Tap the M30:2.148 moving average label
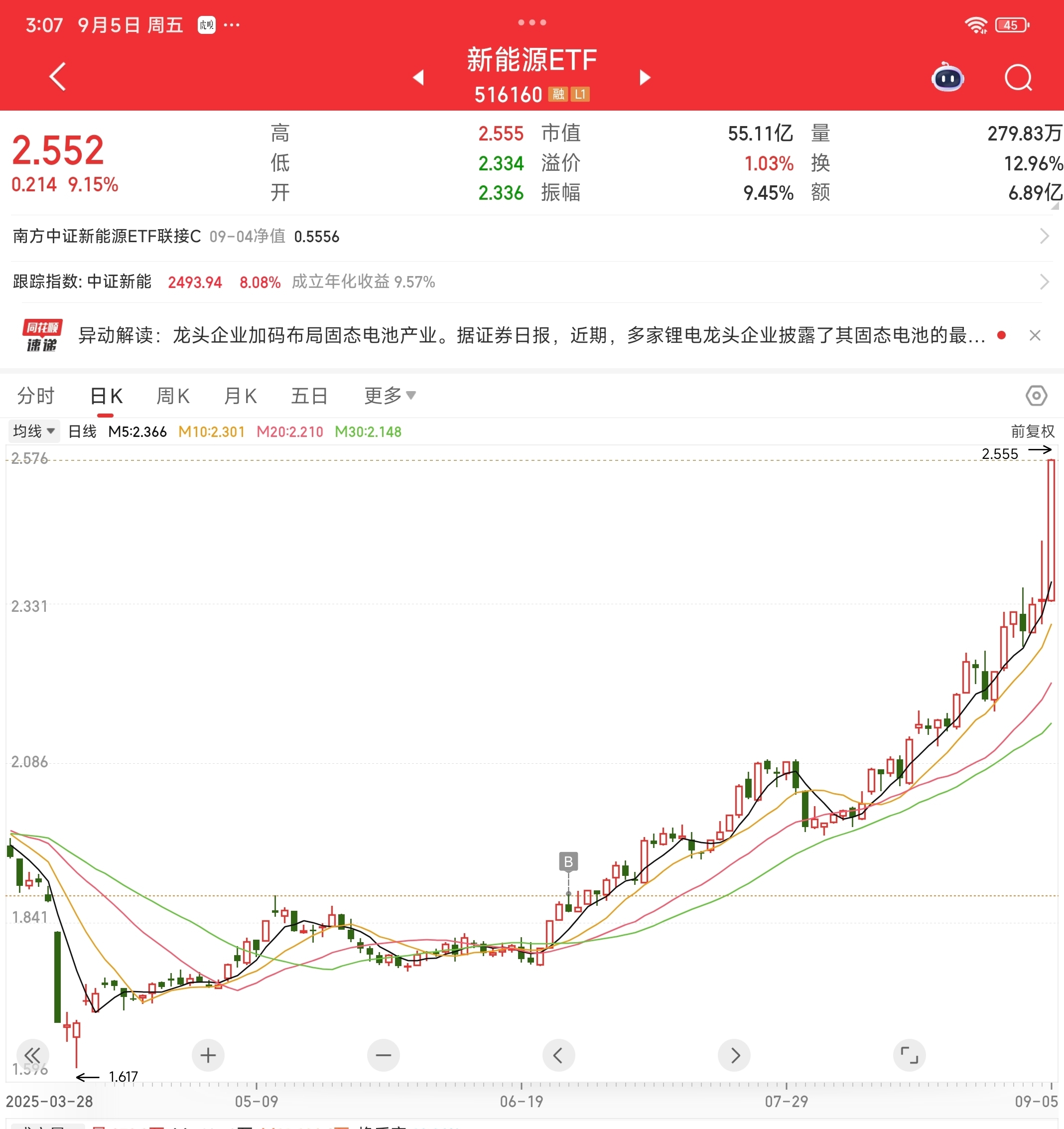This screenshot has width=1064, height=1129. 368,431
